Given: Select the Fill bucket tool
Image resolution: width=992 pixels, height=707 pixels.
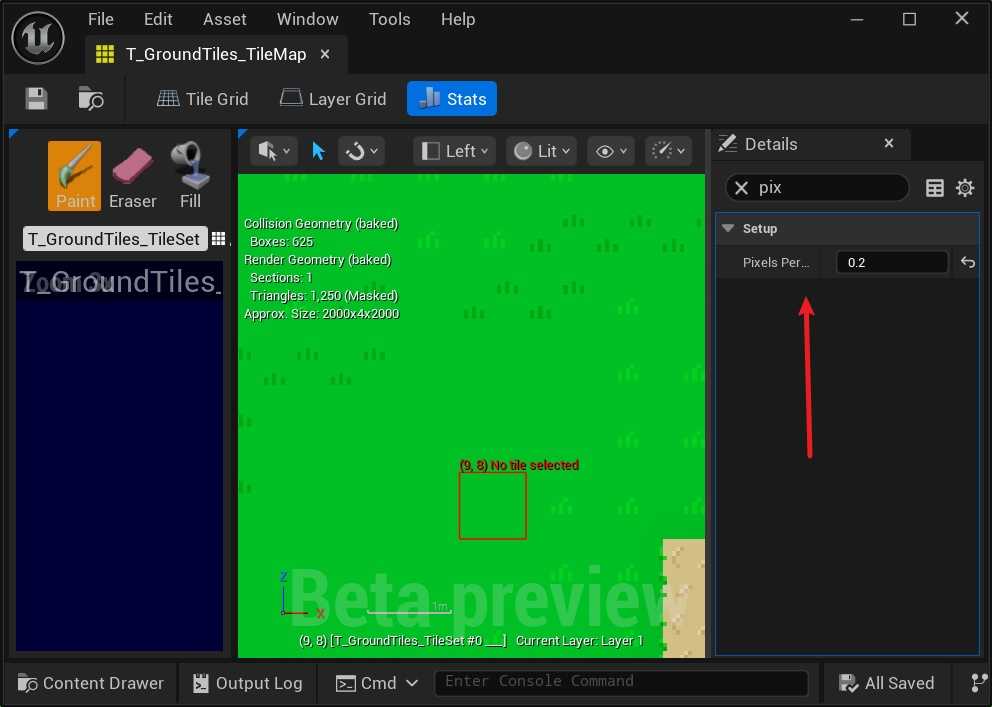Looking at the screenshot, I should [190, 175].
